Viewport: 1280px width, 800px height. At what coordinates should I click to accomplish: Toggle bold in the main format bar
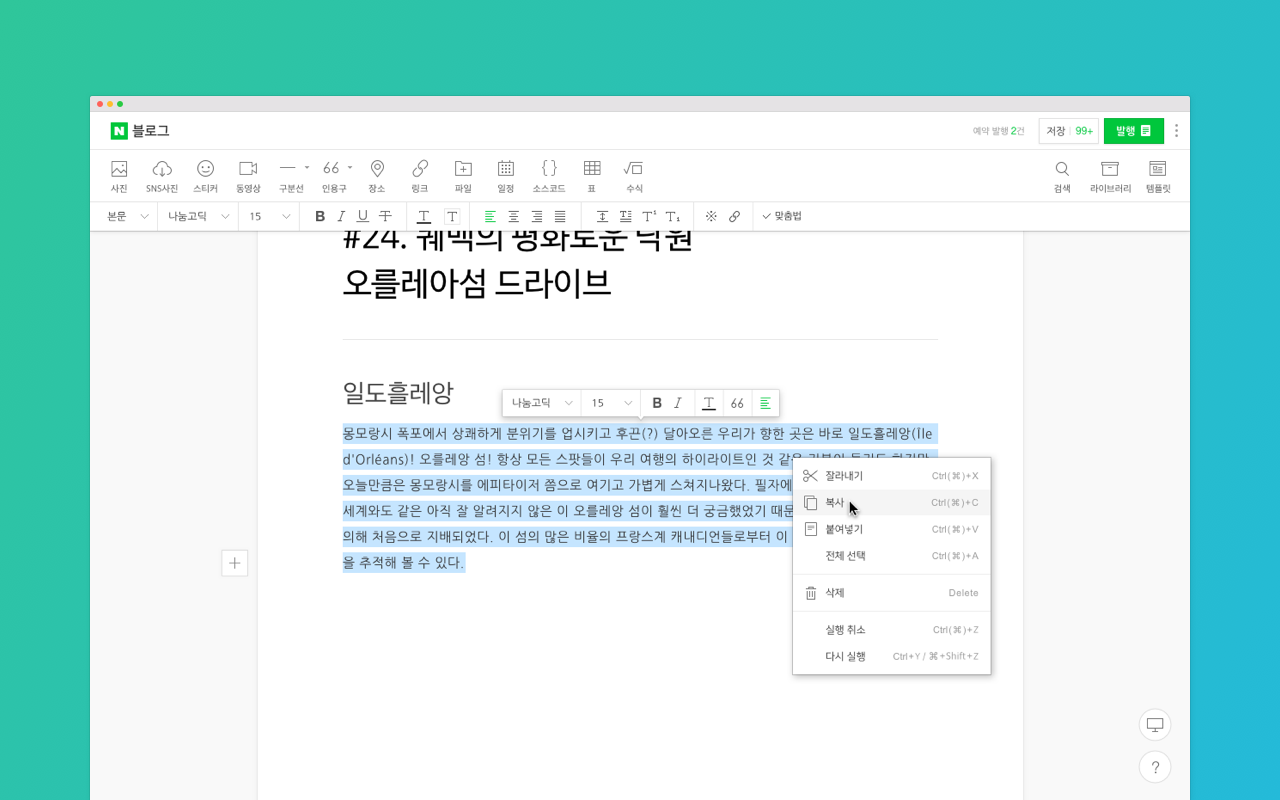320,216
